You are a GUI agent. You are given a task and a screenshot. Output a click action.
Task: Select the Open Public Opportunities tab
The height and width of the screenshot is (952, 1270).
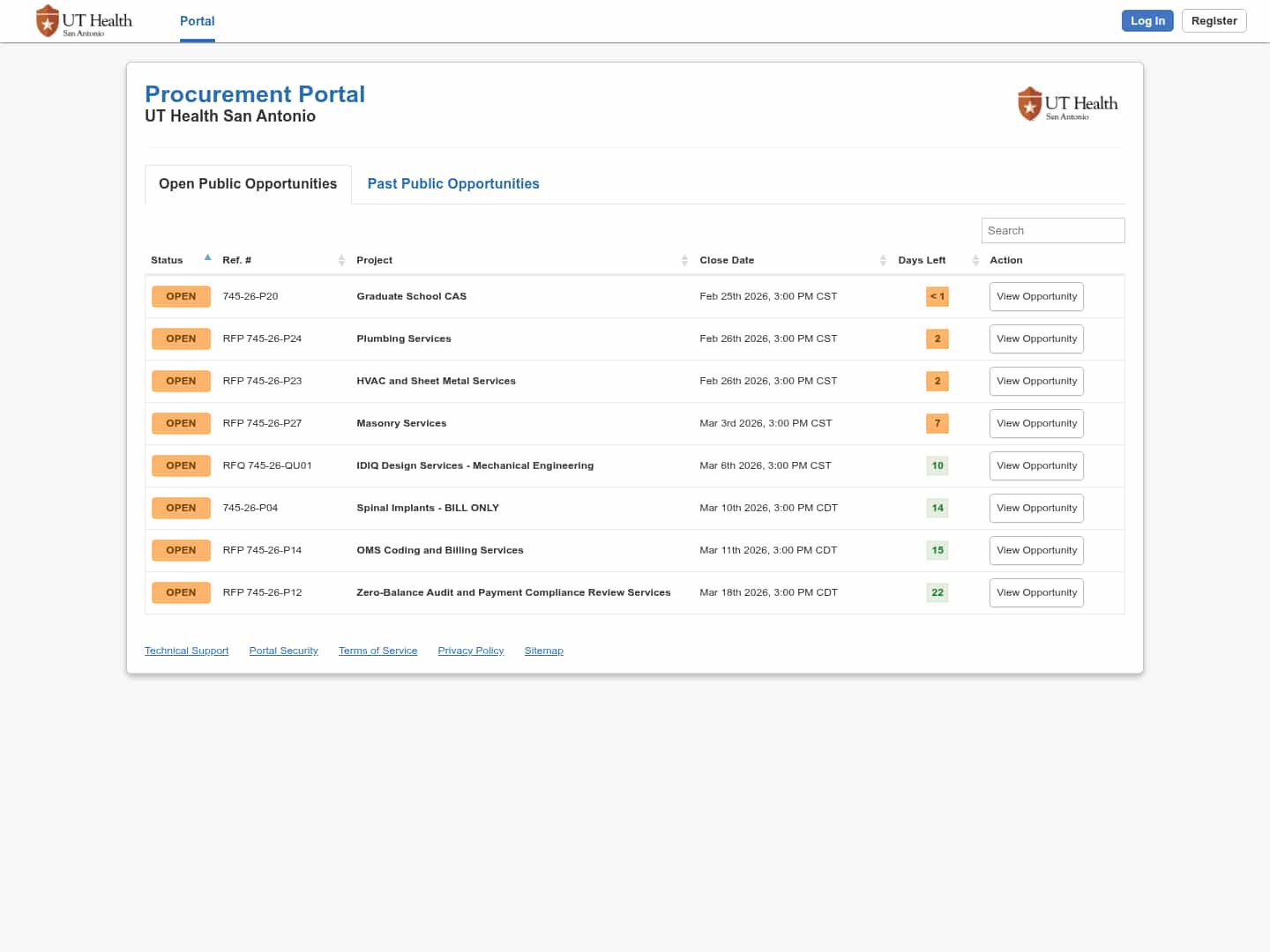[x=248, y=183]
